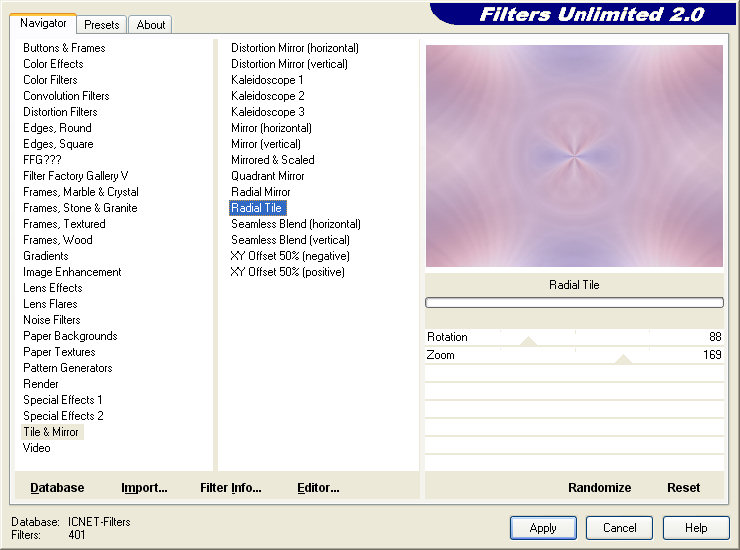
Task: Select Buttons & Frames category
Action: tap(64, 48)
